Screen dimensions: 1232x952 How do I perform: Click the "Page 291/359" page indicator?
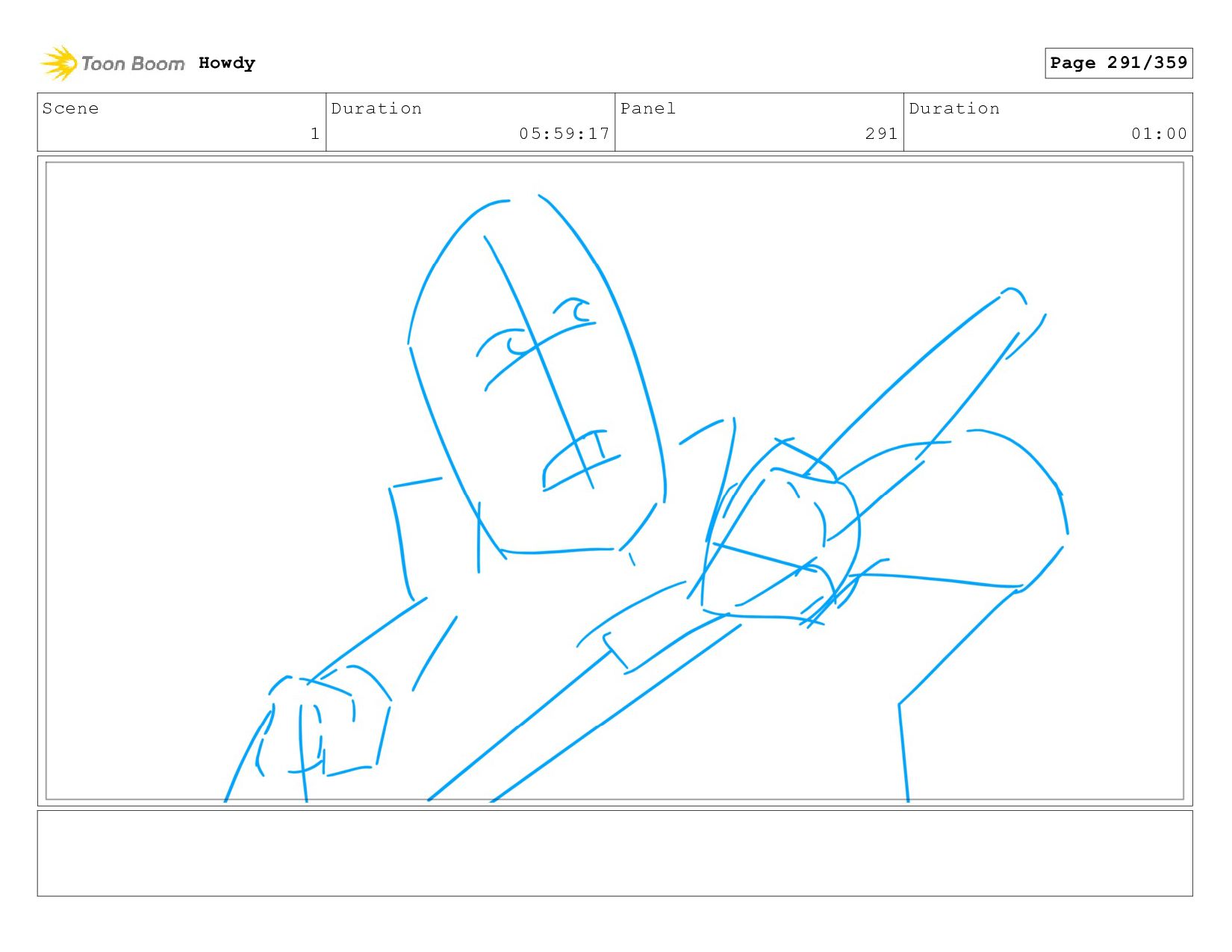[x=1119, y=63]
